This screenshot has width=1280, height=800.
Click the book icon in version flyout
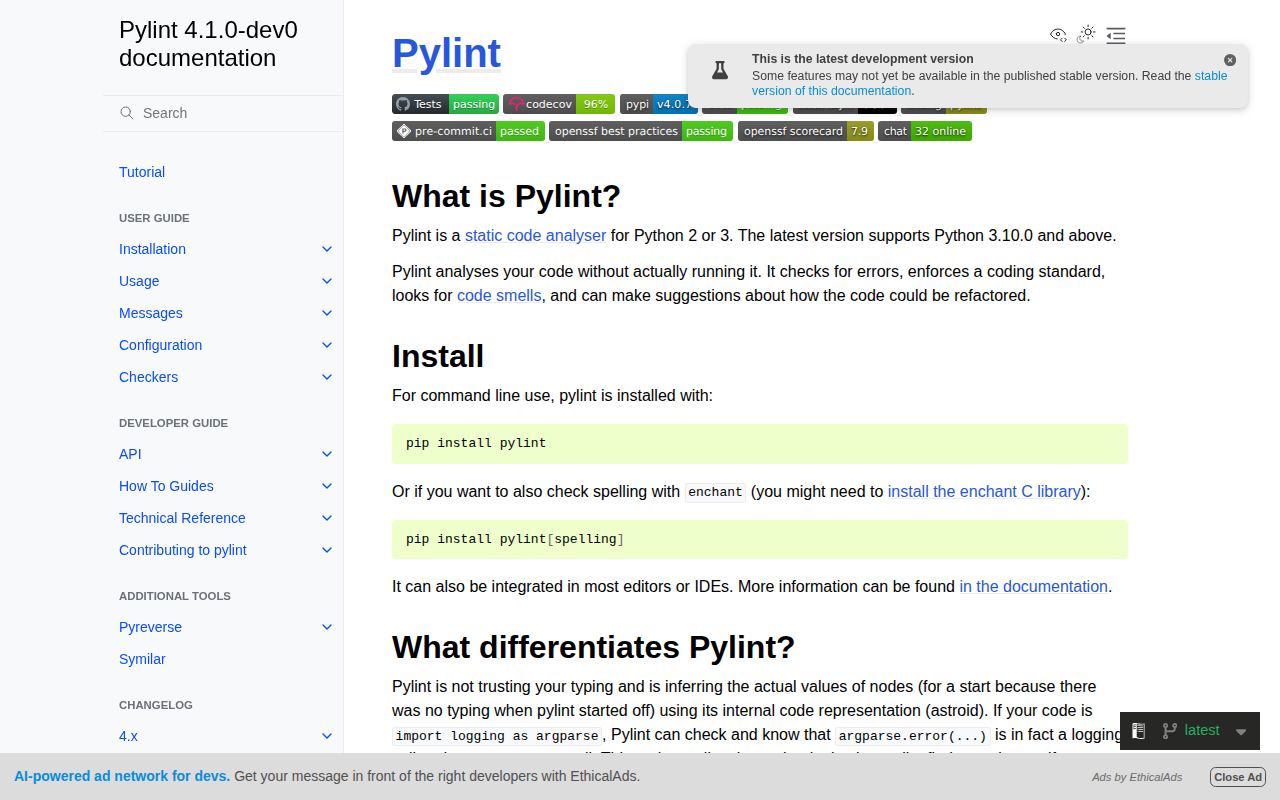pos(1138,731)
